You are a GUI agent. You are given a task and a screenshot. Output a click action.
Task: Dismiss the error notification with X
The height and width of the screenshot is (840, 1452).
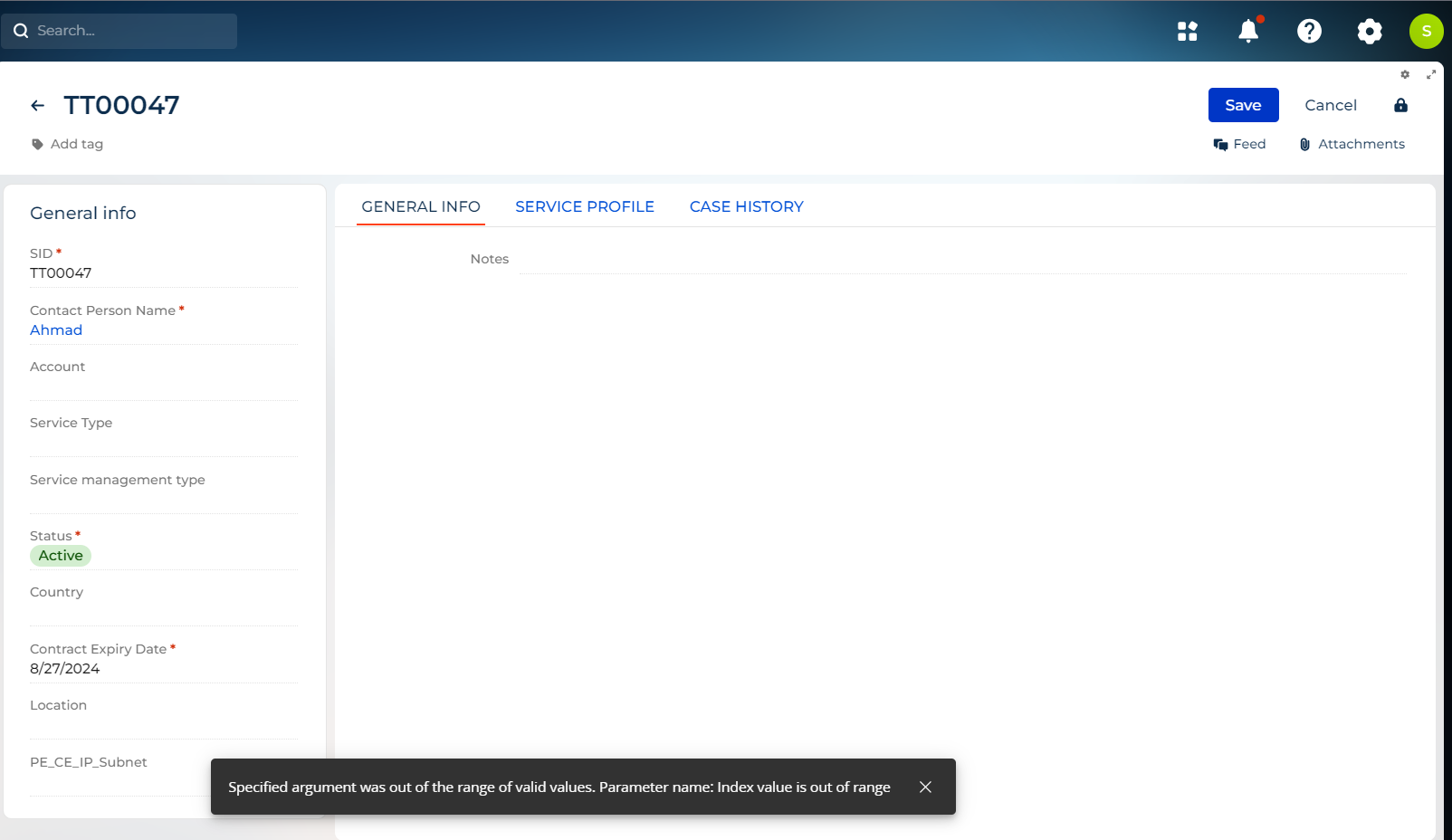pos(925,787)
